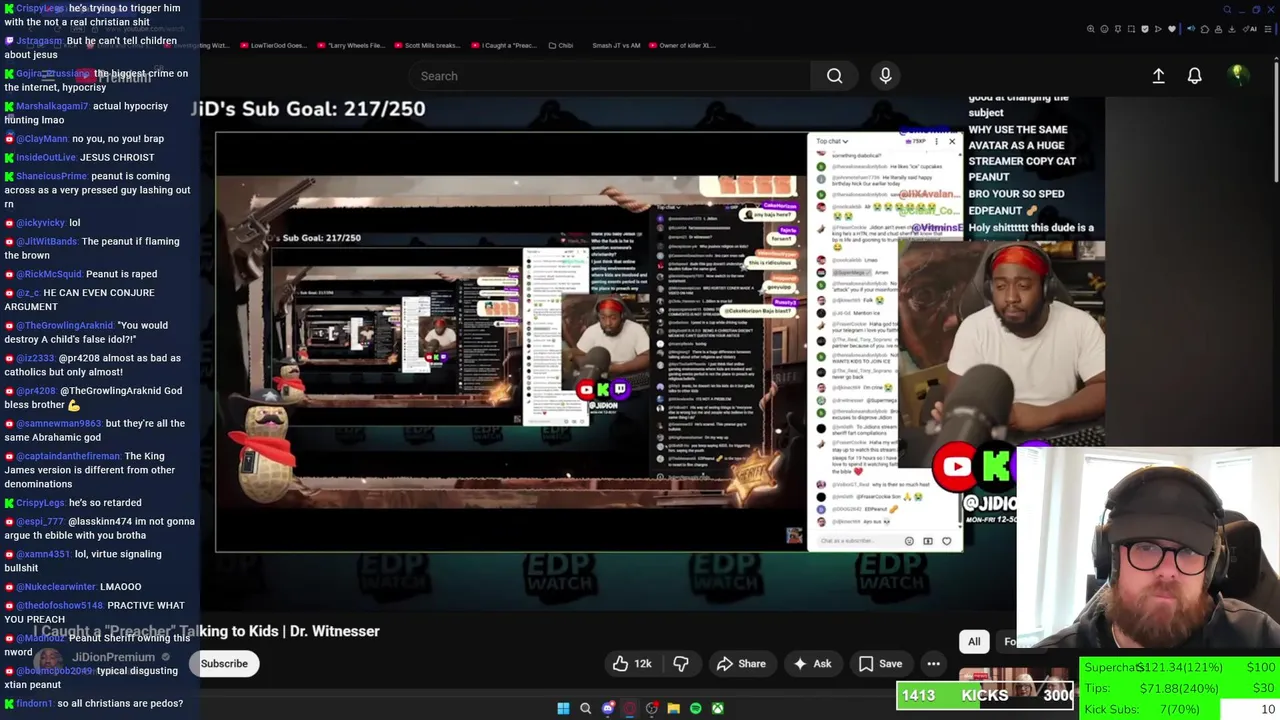This screenshot has width=1280, height=720.
Task: Open 'Larry Wheels File...' bookmark
Action: 351,45
